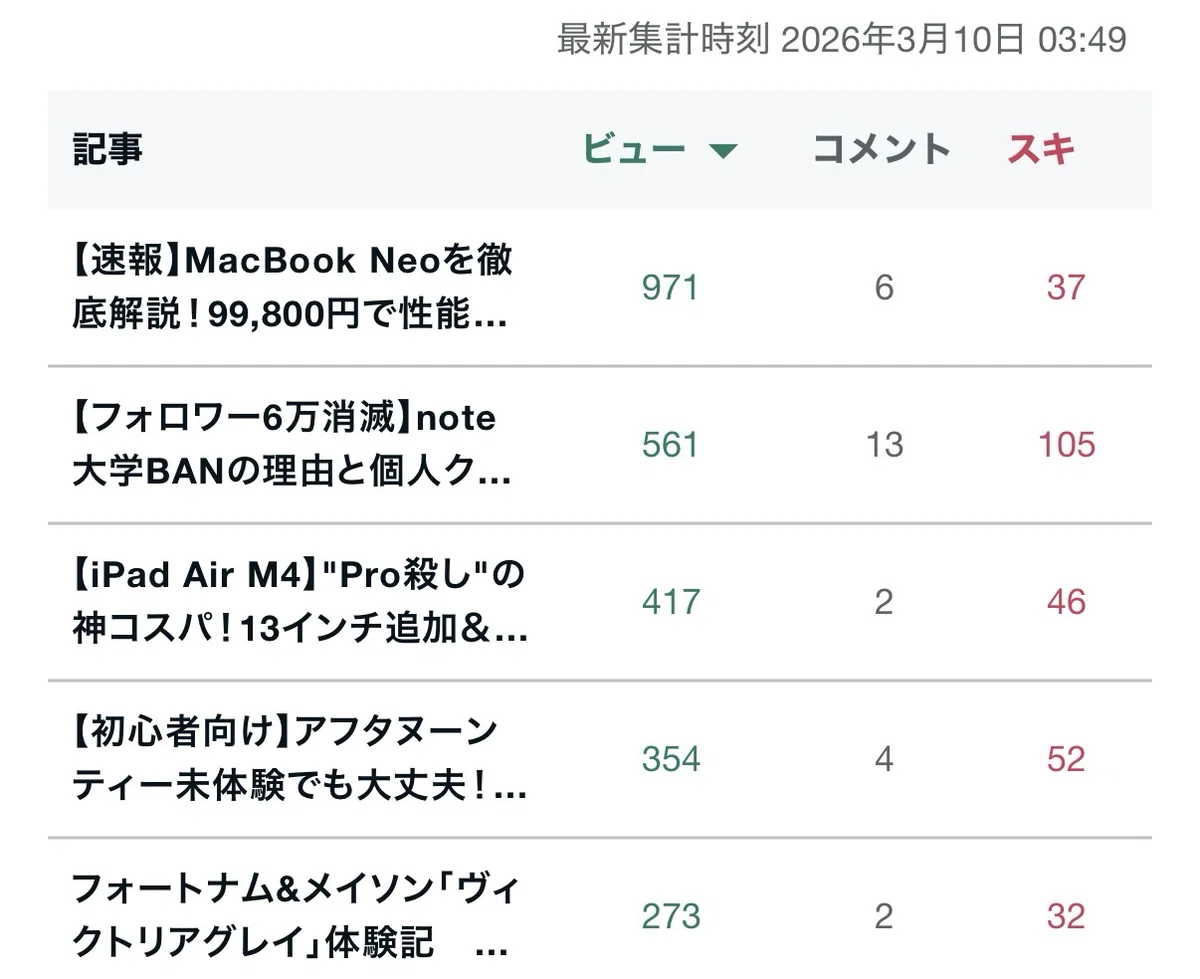Click the 561 view count
The height and width of the screenshot is (979, 1200).
tap(670, 445)
